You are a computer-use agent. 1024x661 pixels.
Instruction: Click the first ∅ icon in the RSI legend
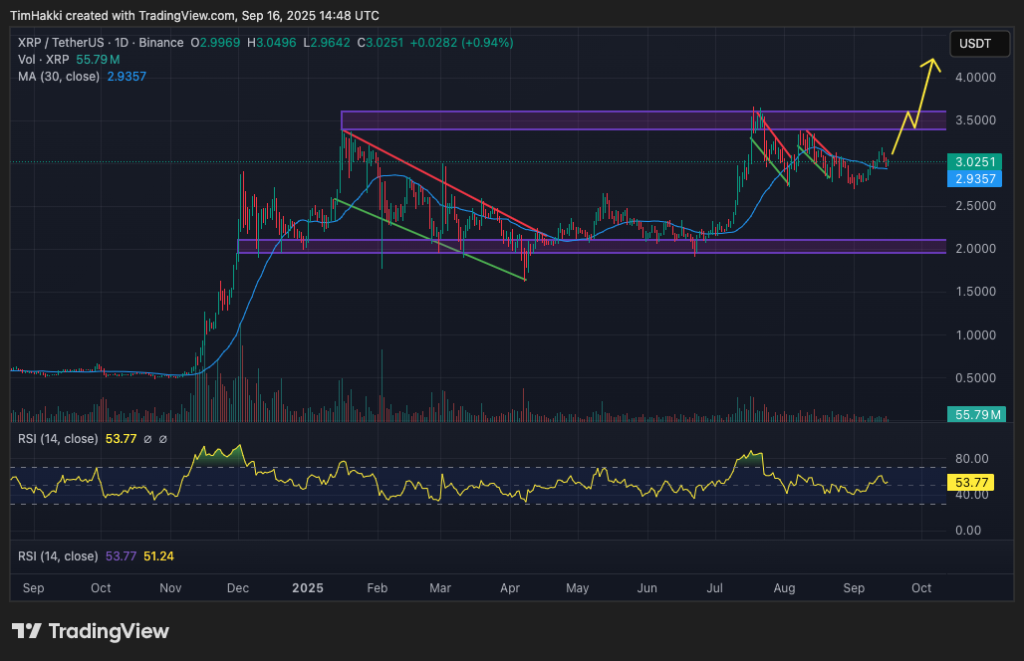148,439
